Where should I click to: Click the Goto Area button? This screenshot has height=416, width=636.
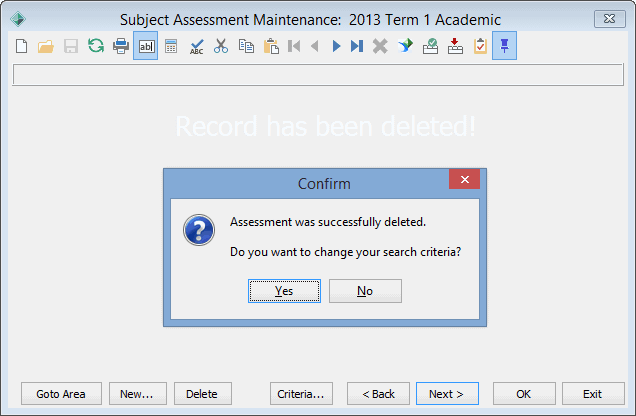pyautogui.click(x=61, y=394)
